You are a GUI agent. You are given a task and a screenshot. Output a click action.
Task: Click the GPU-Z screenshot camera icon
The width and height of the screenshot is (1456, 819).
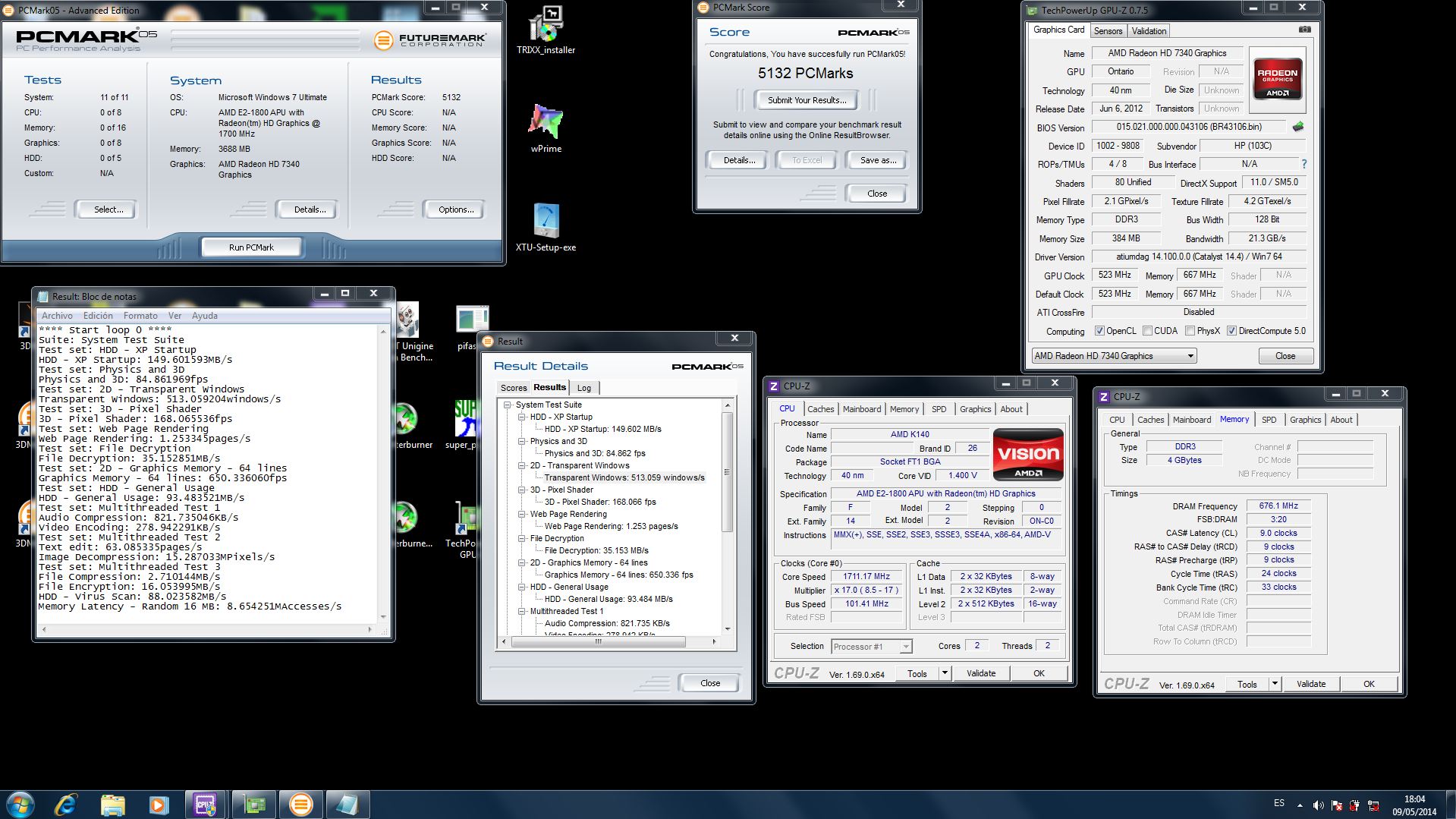tap(1304, 30)
